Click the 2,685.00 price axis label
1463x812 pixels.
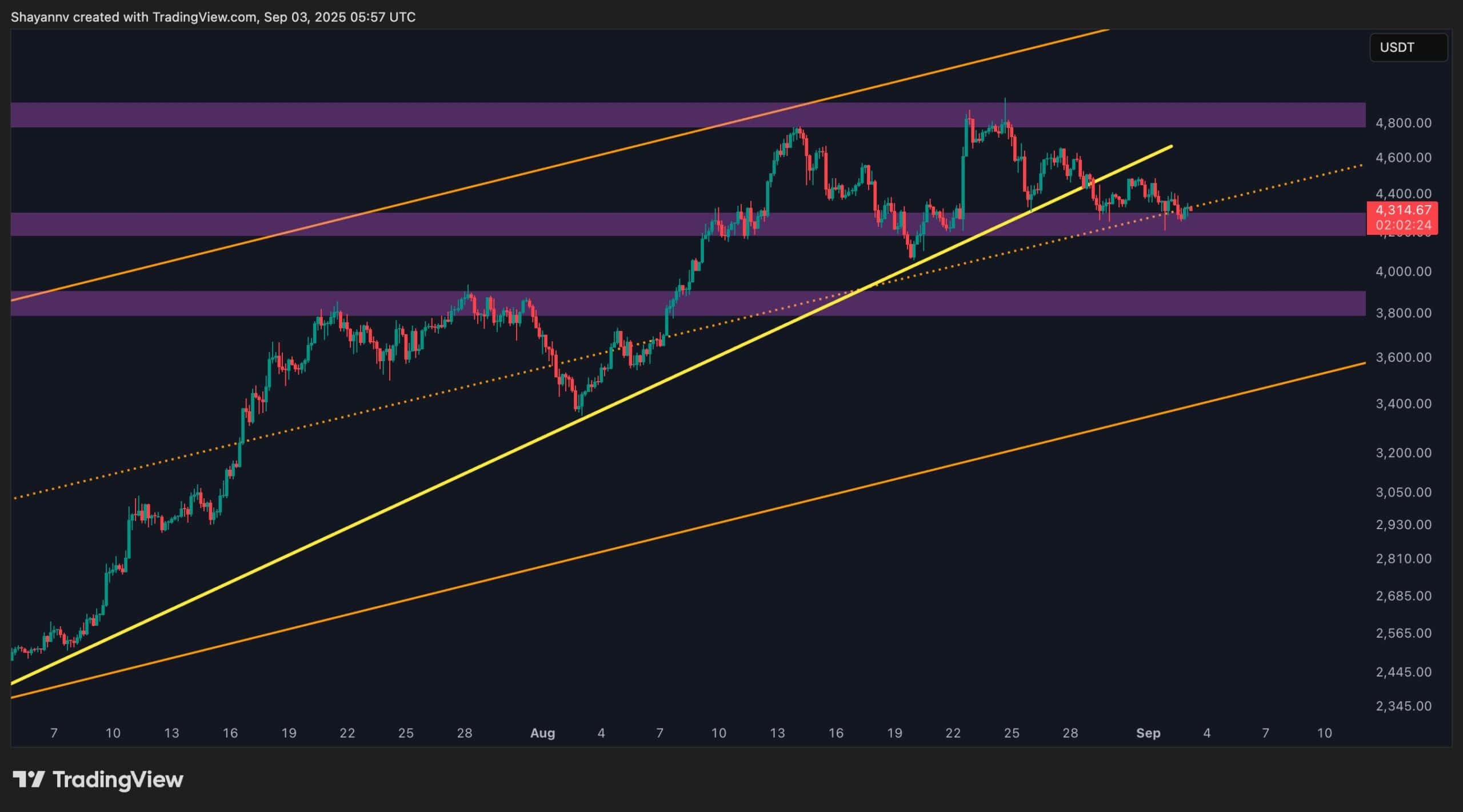point(1403,596)
